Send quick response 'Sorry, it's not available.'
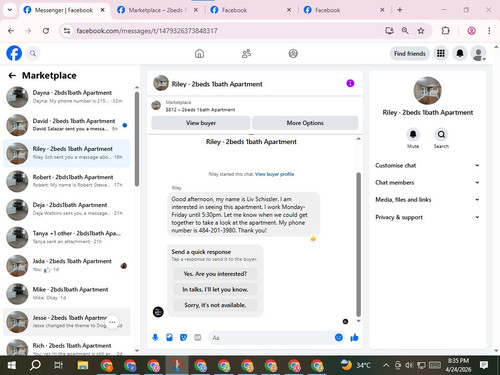500x375 pixels. 215,305
